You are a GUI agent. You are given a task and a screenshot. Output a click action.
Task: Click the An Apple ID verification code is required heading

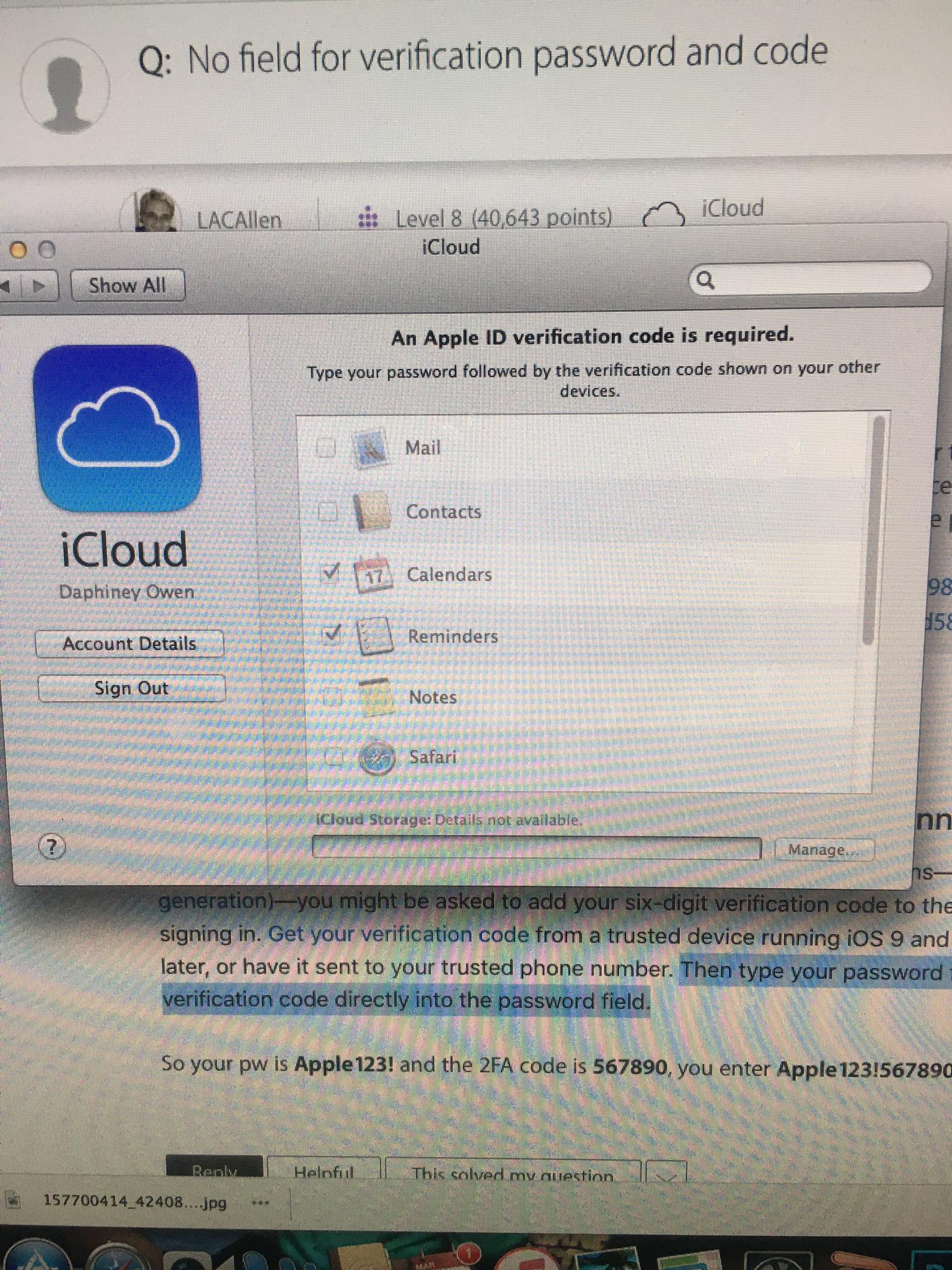593,336
